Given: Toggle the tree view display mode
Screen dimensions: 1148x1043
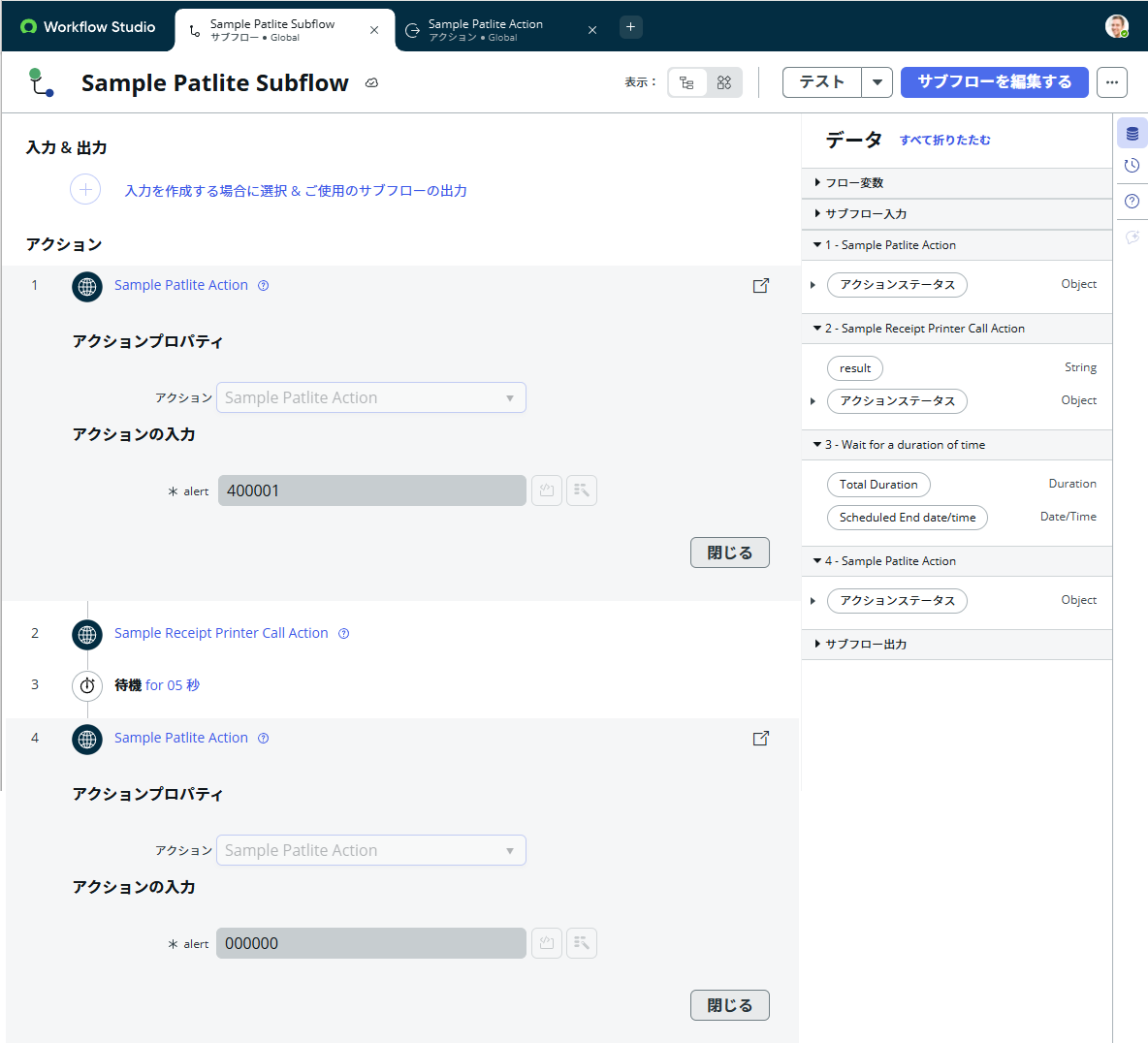Looking at the screenshot, I should point(687,82).
